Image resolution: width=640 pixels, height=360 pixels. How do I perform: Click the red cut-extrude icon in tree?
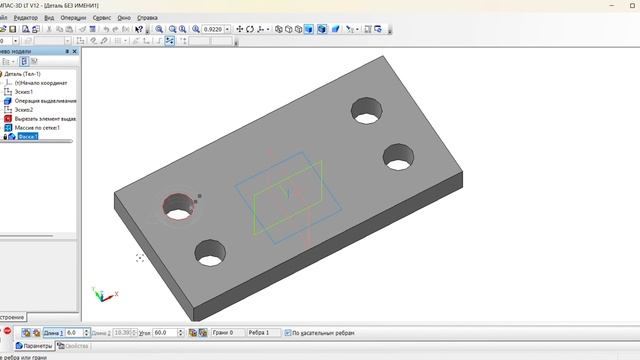click(8, 119)
